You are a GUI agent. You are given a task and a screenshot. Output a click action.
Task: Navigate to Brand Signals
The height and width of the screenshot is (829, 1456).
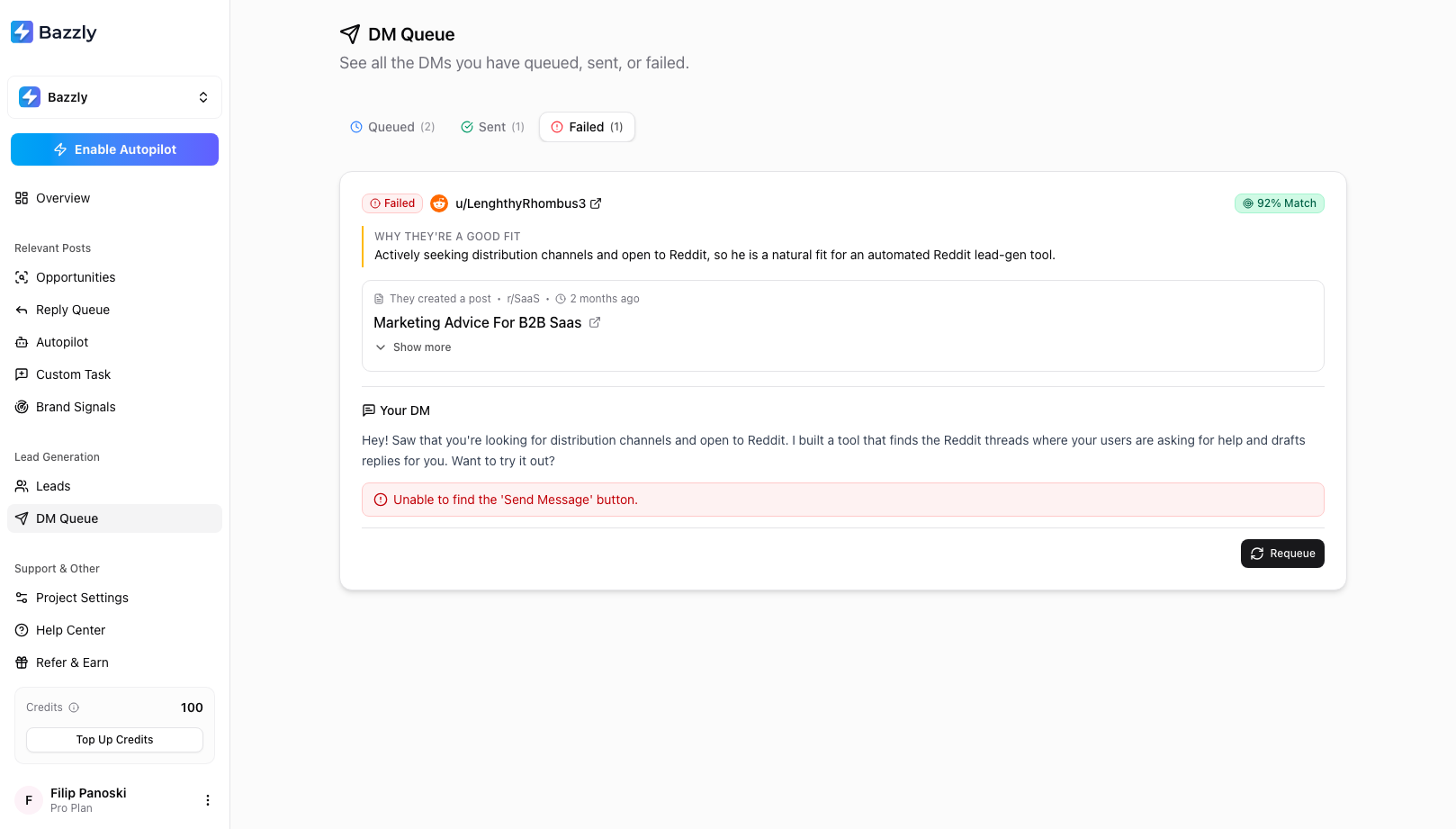(x=114, y=407)
